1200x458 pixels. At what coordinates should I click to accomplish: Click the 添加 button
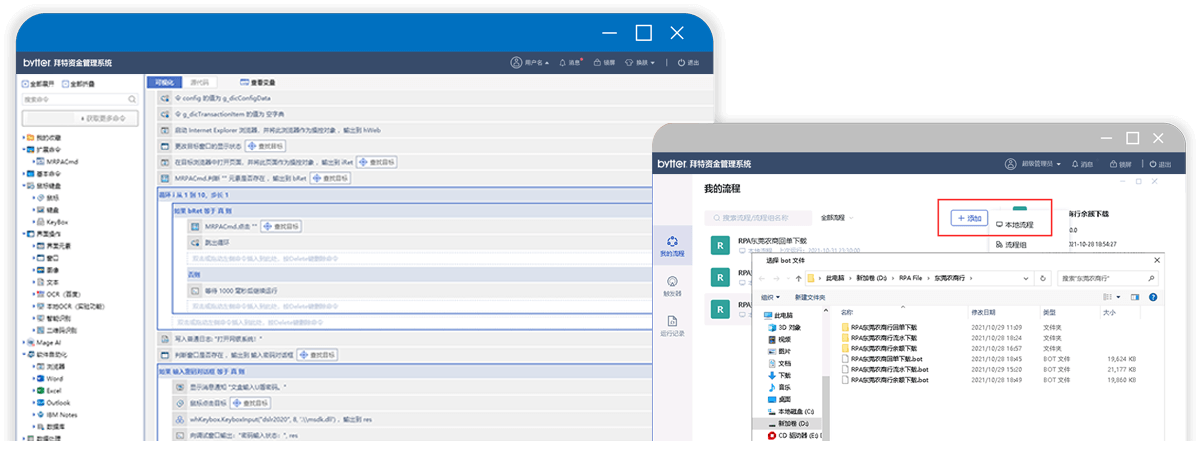(967, 217)
